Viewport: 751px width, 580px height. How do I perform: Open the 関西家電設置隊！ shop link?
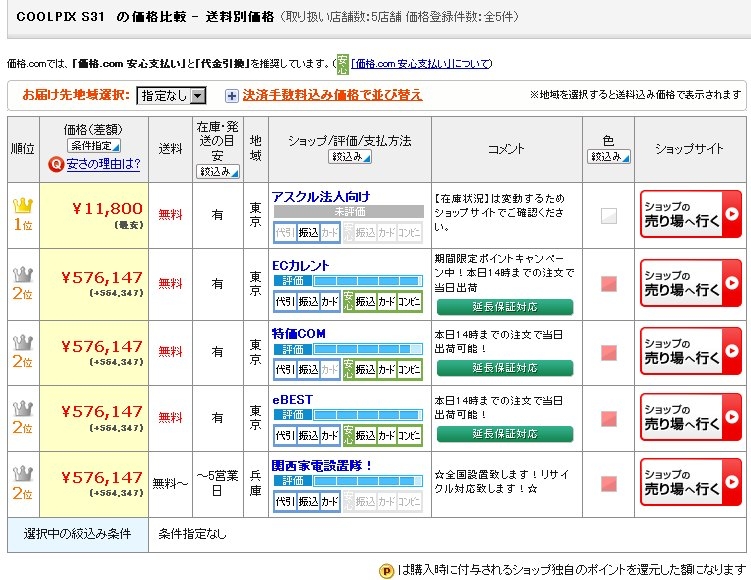coord(322,466)
